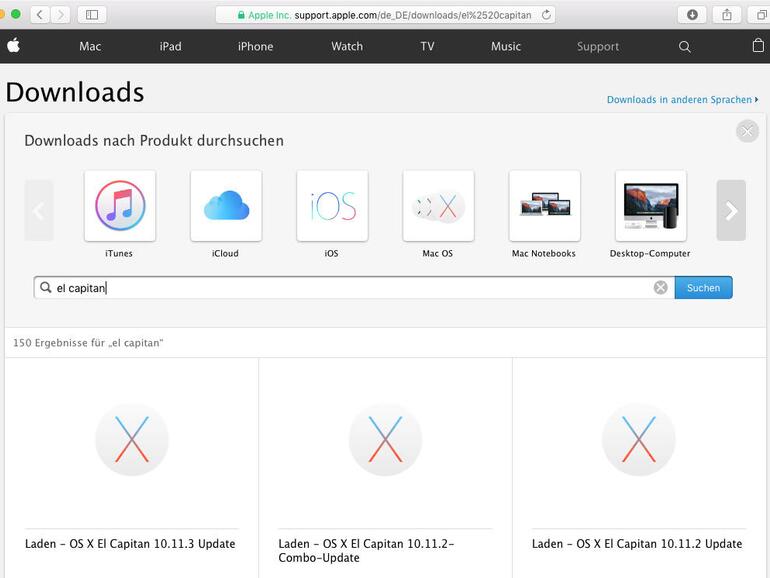This screenshot has width=770, height=578.
Task: Select the Desktop-Computer product icon
Action: 651,206
